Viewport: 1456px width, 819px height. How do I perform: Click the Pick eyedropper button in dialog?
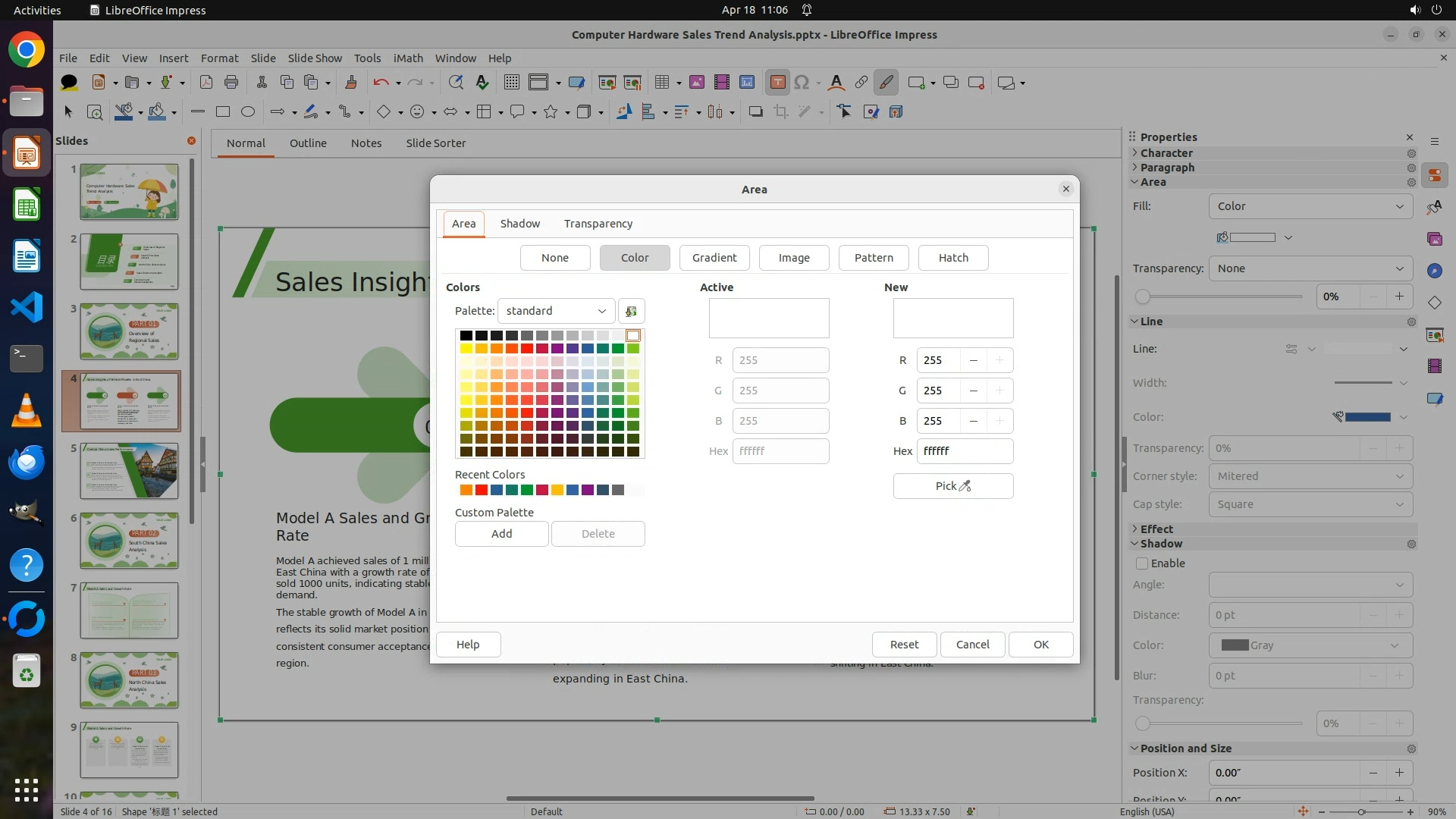pos(952,486)
